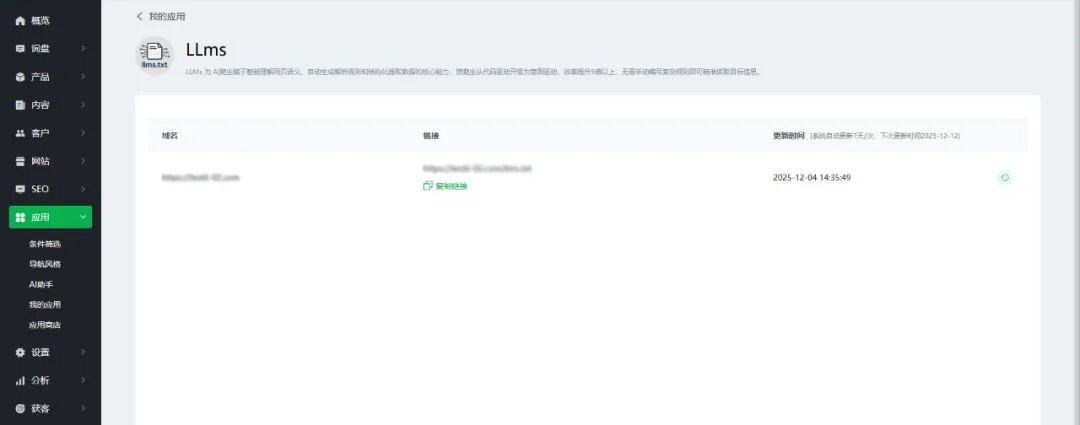Click the 复制链接 link text

[451, 186]
